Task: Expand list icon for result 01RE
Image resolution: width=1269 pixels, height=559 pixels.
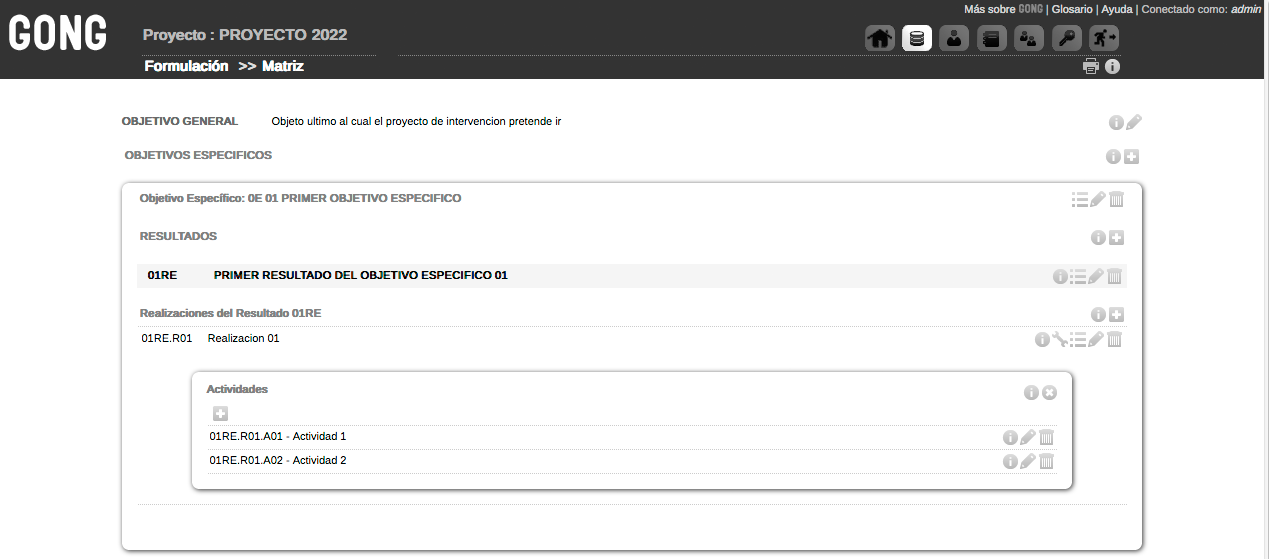Action: 1078,277
